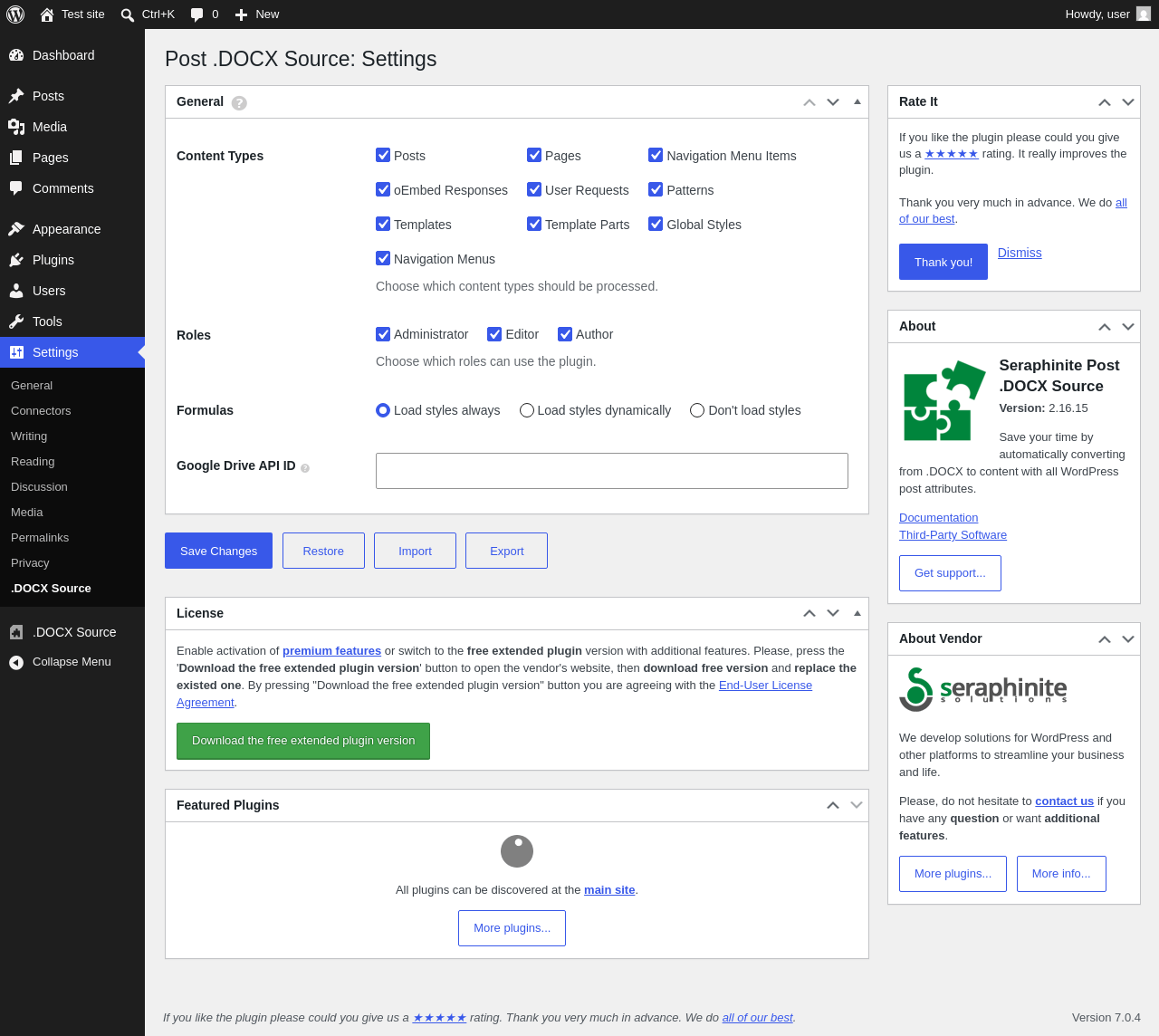
Task: Uncheck the Pages content type
Action: tap(534, 155)
